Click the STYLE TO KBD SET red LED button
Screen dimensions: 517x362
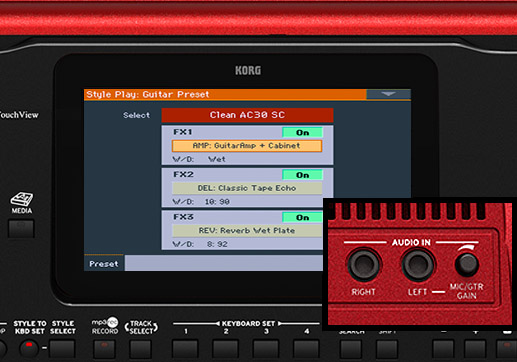(29, 348)
